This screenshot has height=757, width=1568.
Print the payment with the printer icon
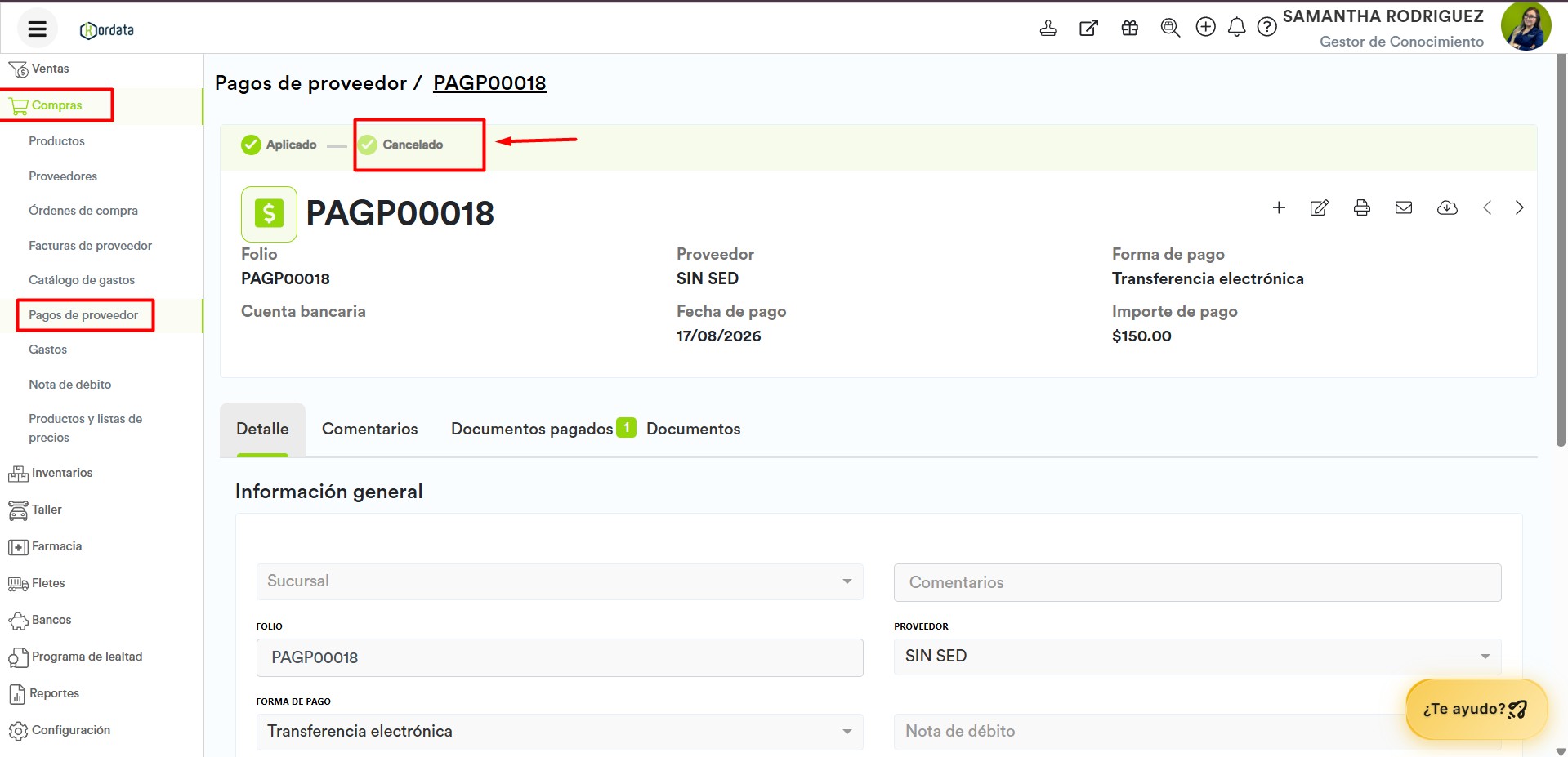[1361, 207]
